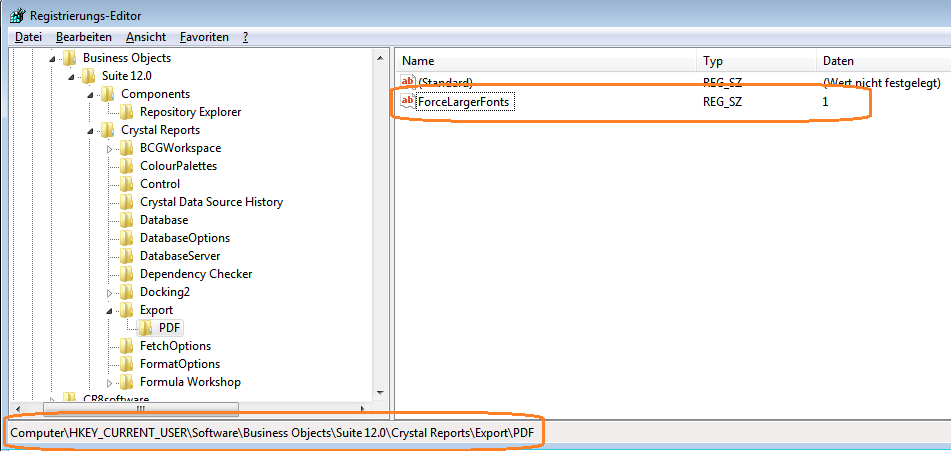Viewport: 951px width, 451px height.
Task: Click the ForceLargerFonts string value icon
Action: click(x=408, y=102)
